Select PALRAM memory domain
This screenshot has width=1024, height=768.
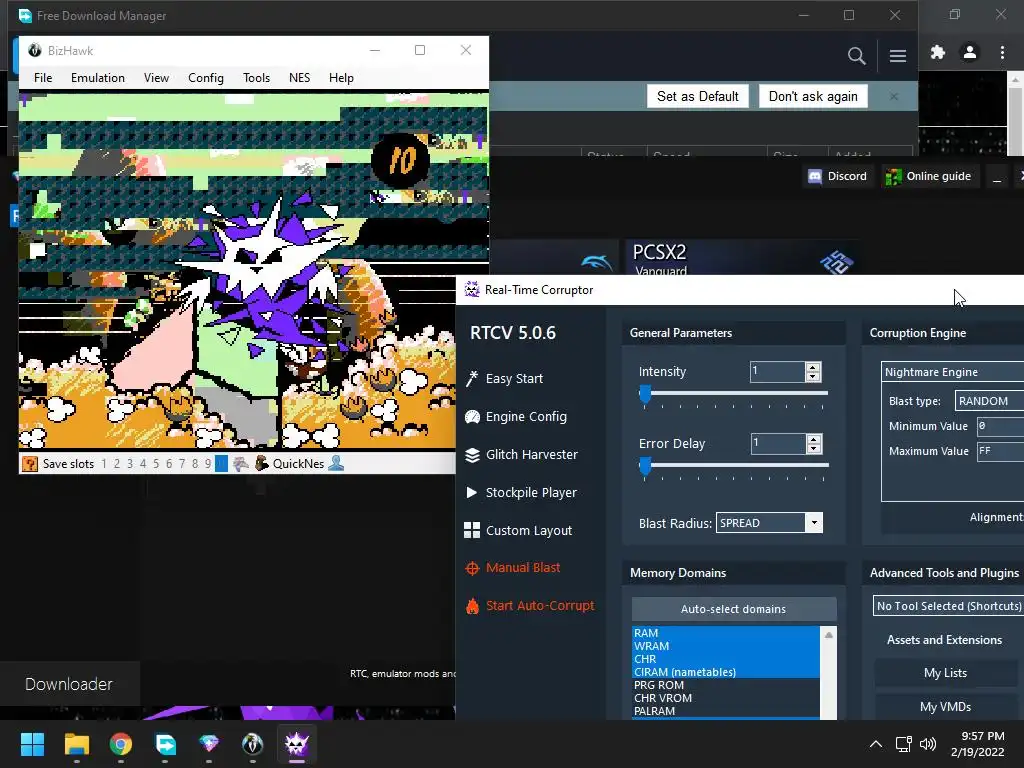726,711
